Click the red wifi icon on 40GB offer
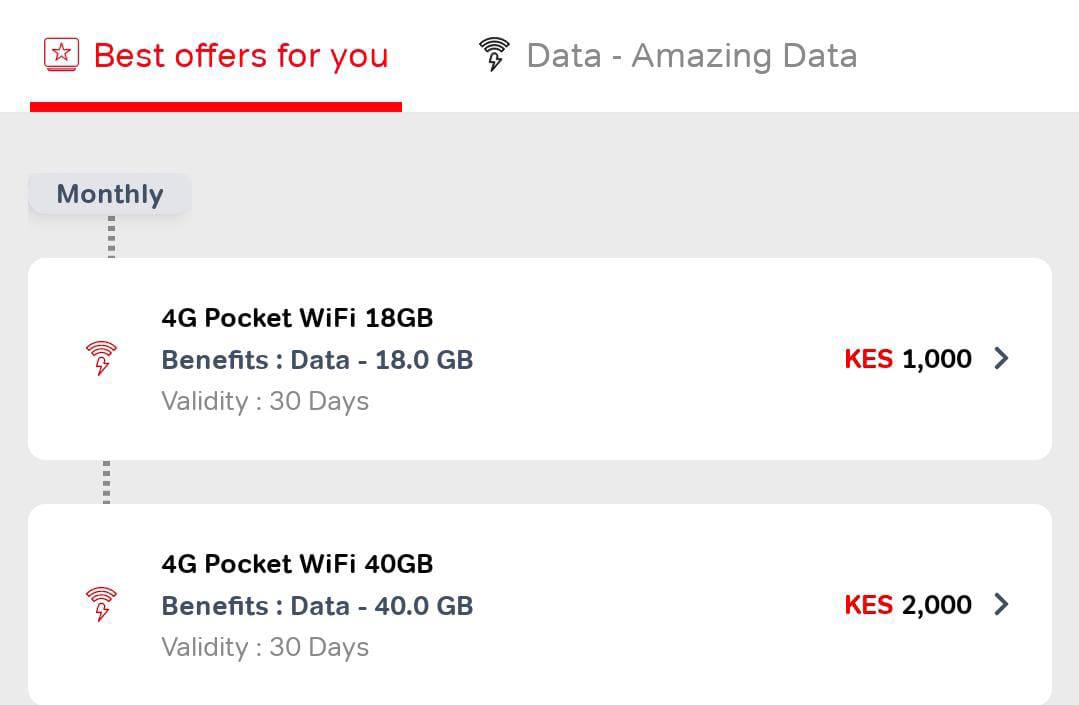 pos(101,605)
